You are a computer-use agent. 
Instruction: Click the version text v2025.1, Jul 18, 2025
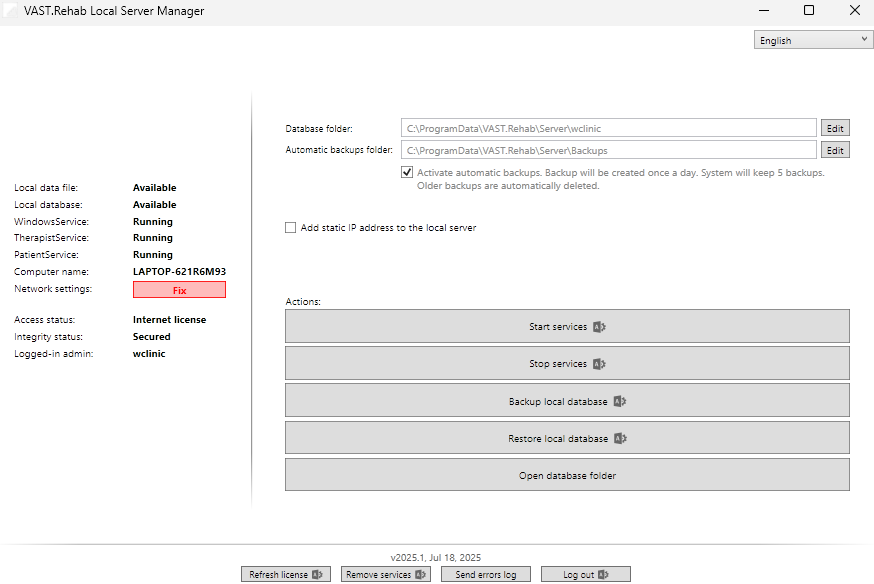pyautogui.click(x=436, y=557)
